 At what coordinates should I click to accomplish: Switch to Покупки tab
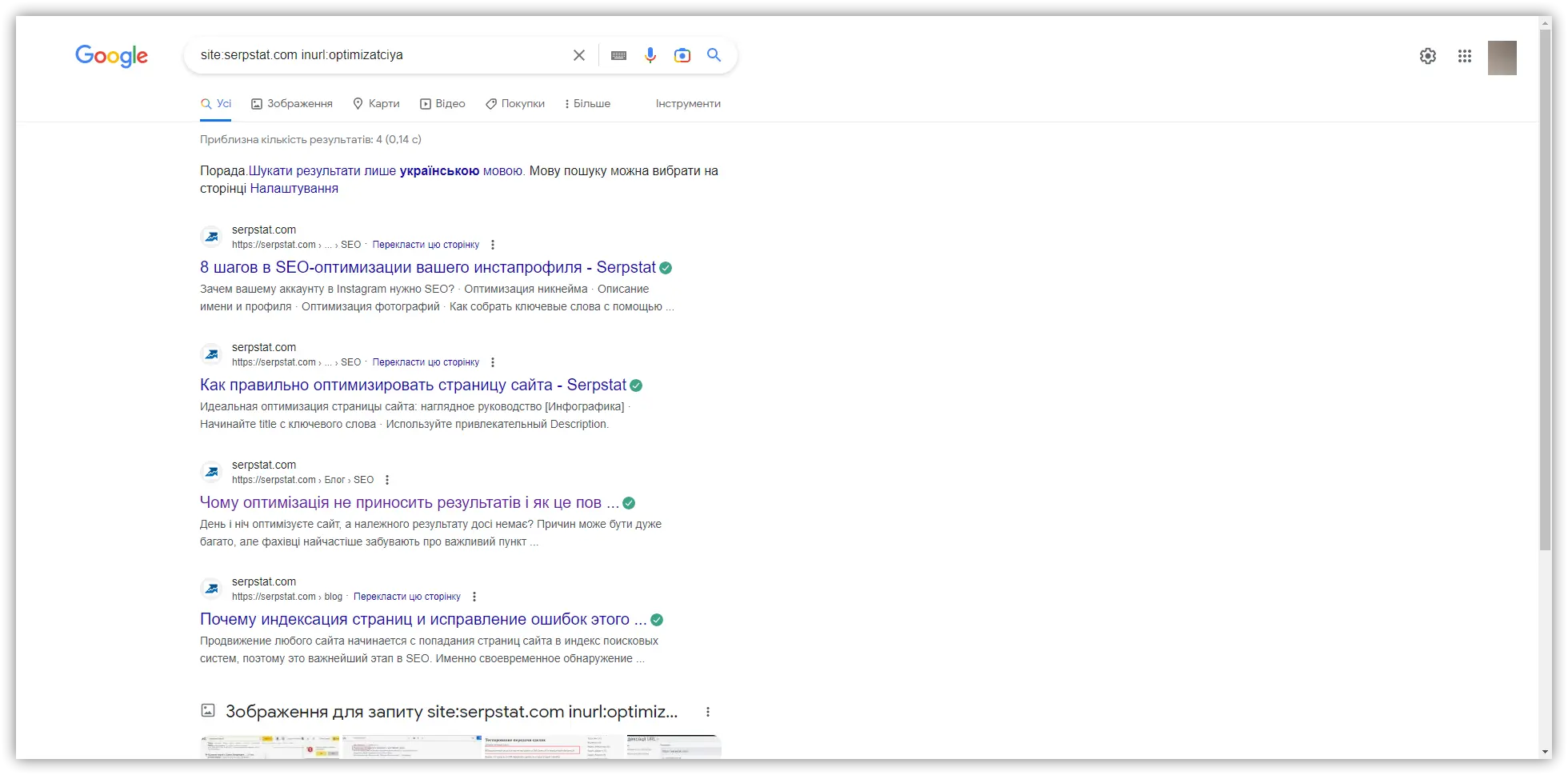coord(515,104)
